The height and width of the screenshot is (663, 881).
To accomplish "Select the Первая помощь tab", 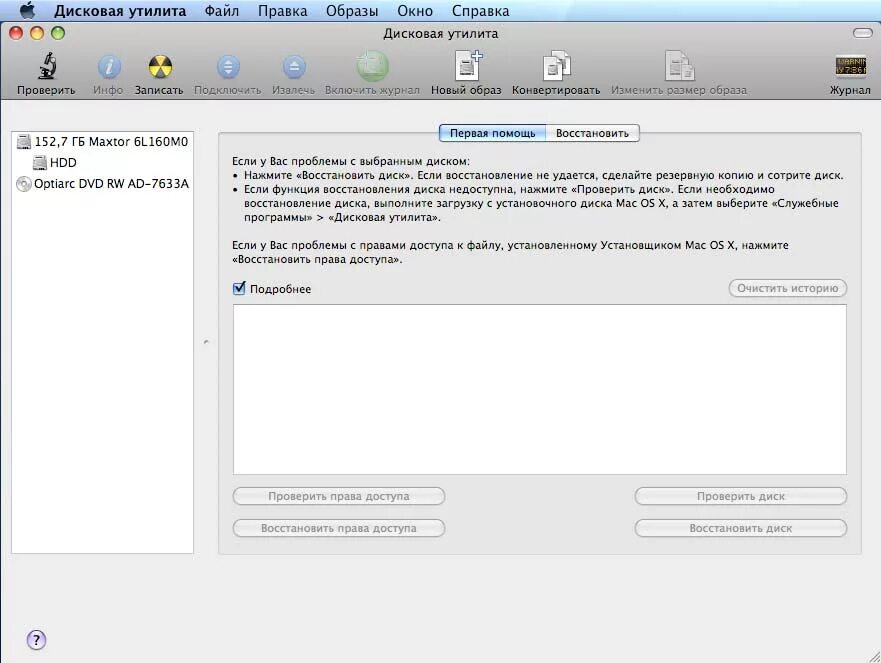I will (x=492, y=132).
